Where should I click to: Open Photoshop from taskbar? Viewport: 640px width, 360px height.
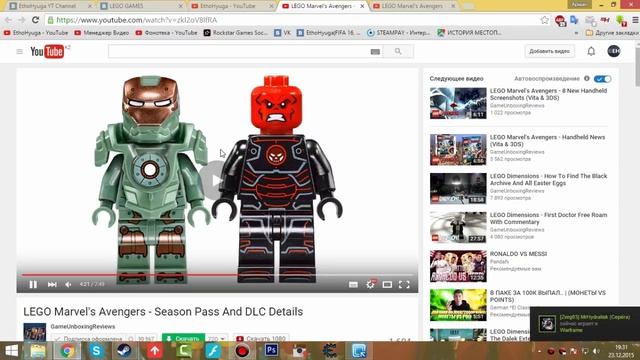(x=271, y=351)
